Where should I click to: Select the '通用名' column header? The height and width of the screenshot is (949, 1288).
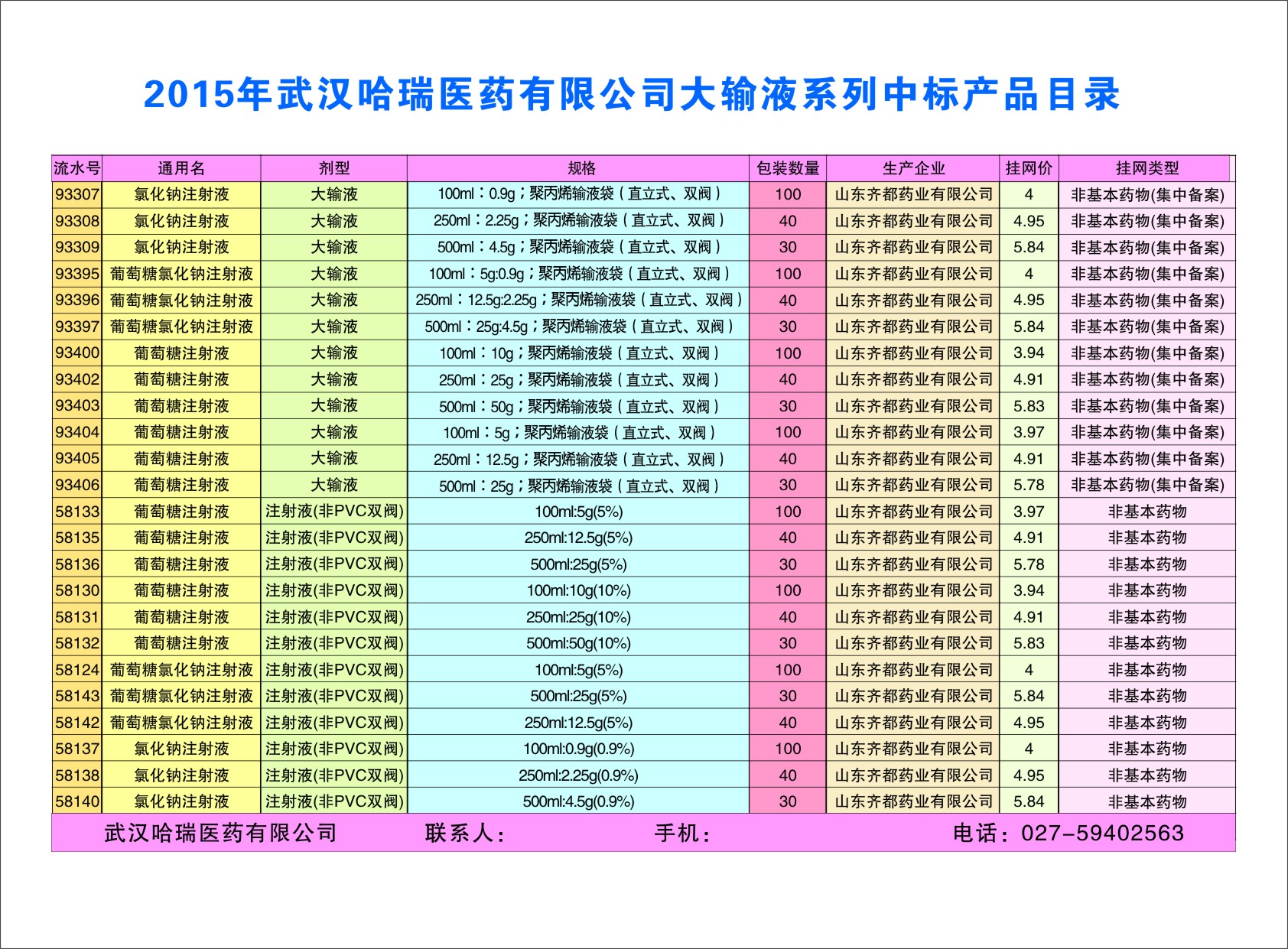(181, 168)
